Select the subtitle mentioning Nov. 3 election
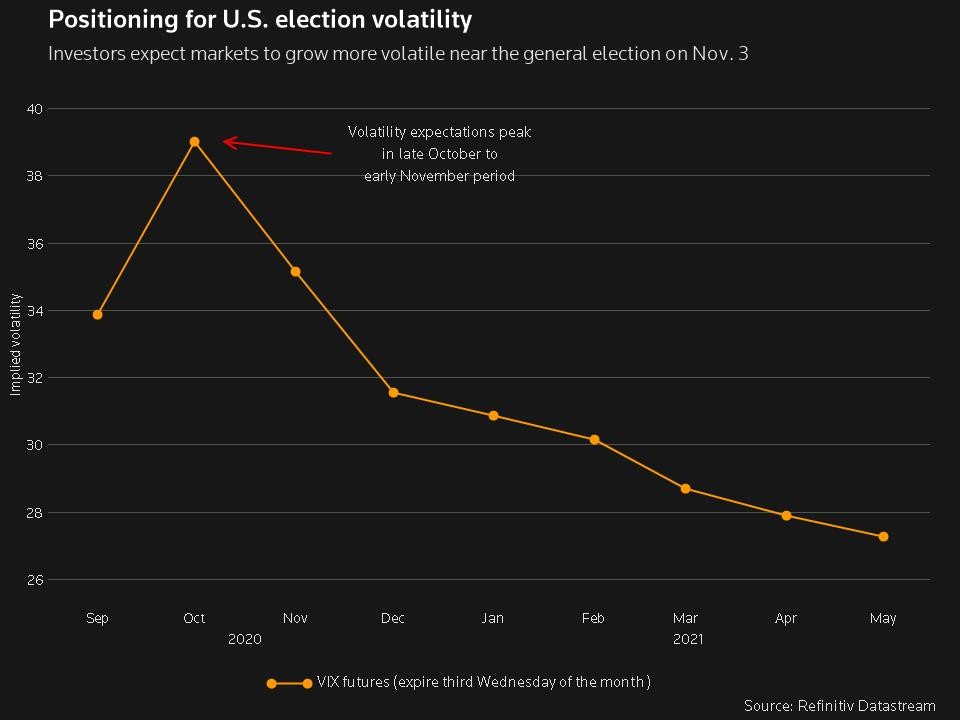This screenshot has width=960, height=720. coord(398,53)
